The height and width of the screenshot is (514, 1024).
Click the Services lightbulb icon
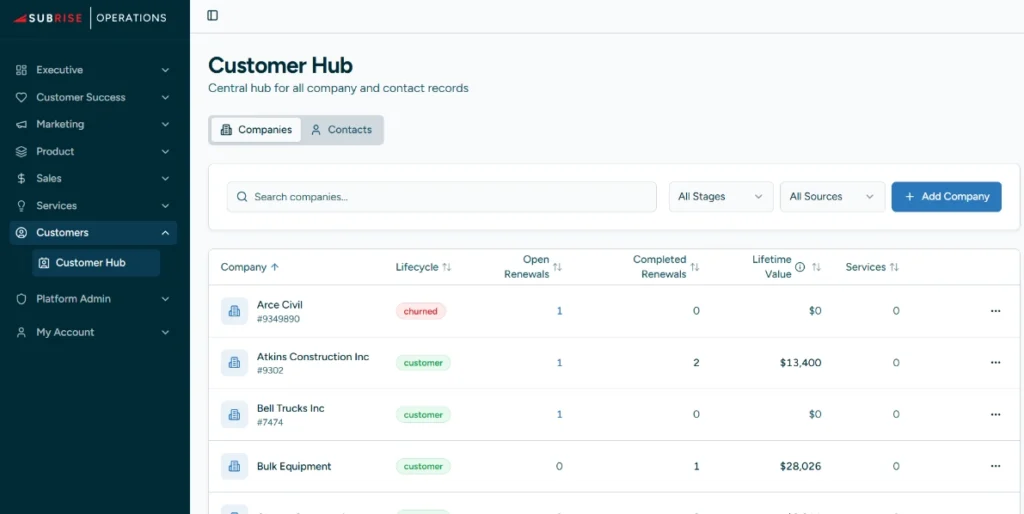tap(22, 206)
